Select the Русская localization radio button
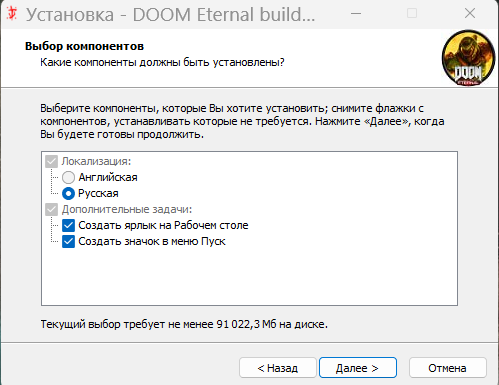This screenshot has width=499, height=385. (x=68, y=193)
